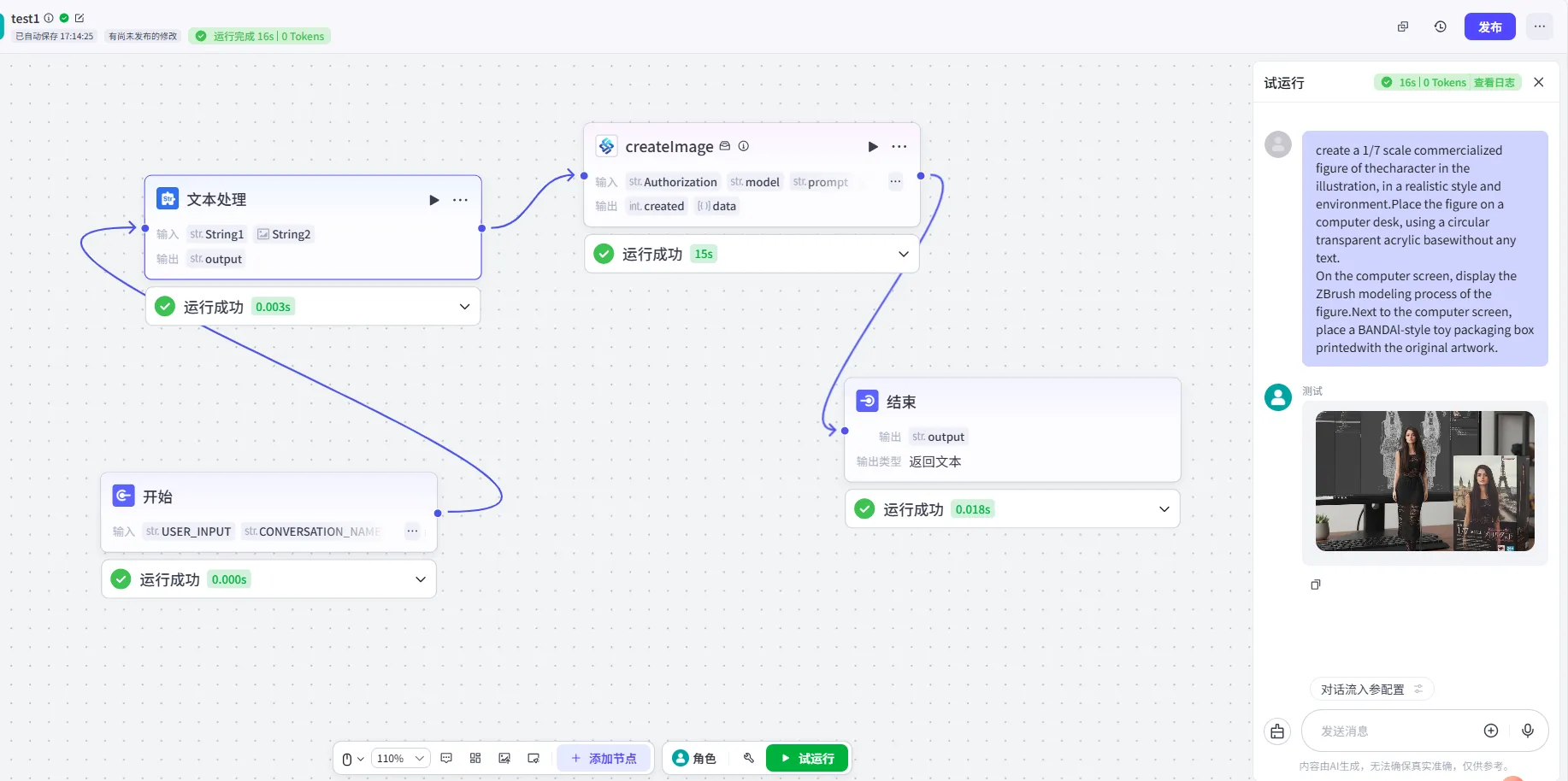Click the user prompt message bubble

pos(1425,249)
